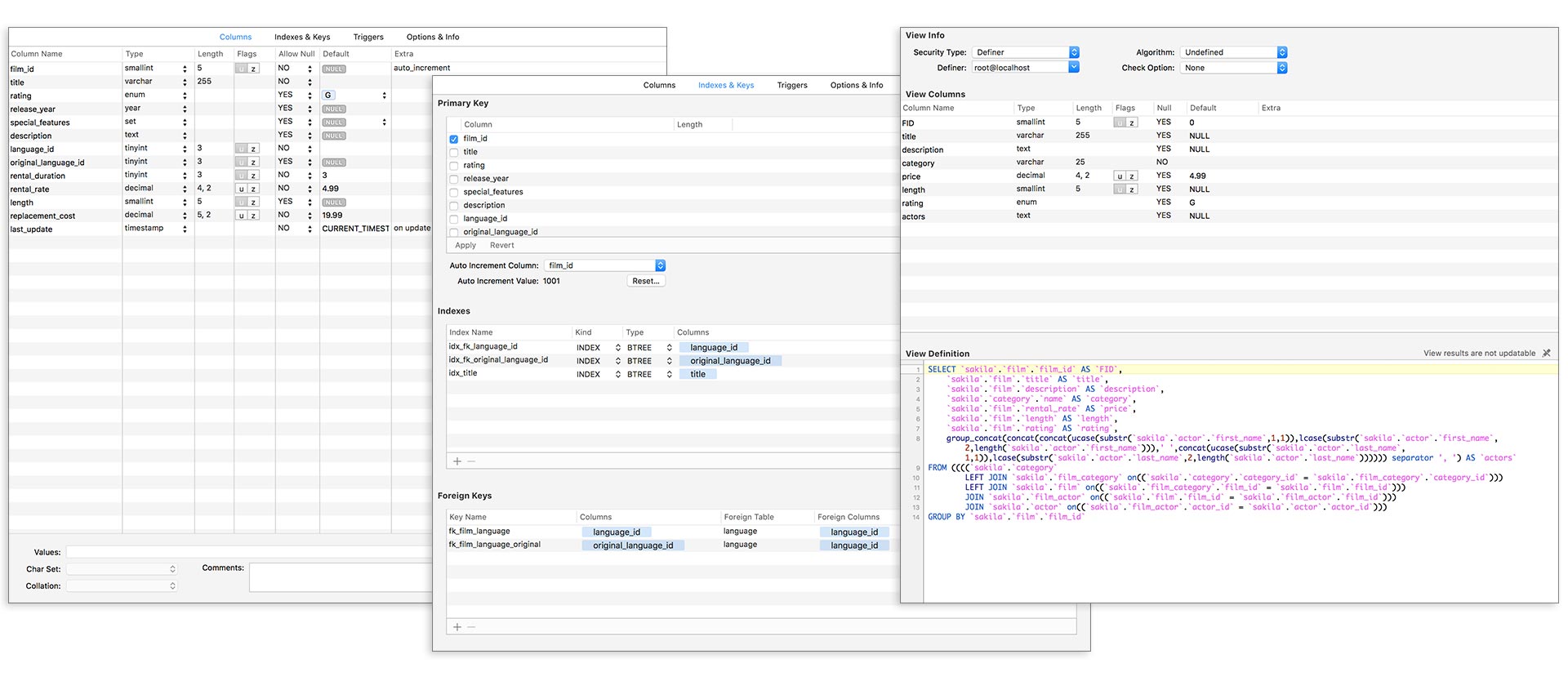Click Apply under the Primary Key list
The image size is (1568, 681).
(465, 245)
